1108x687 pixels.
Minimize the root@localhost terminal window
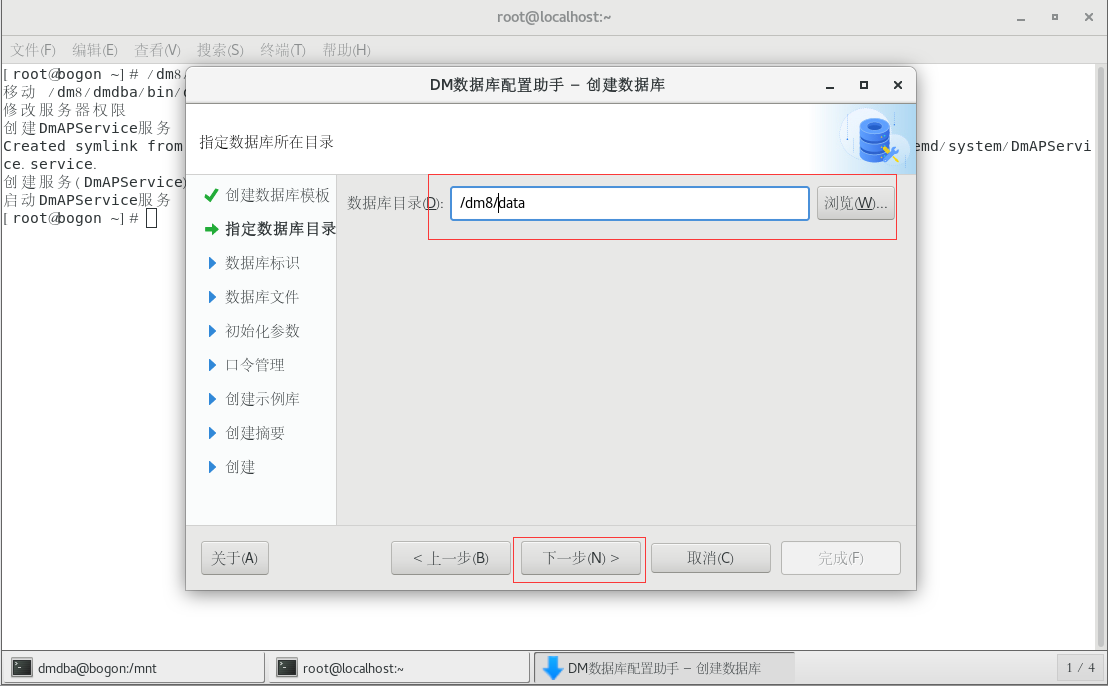click(1020, 18)
